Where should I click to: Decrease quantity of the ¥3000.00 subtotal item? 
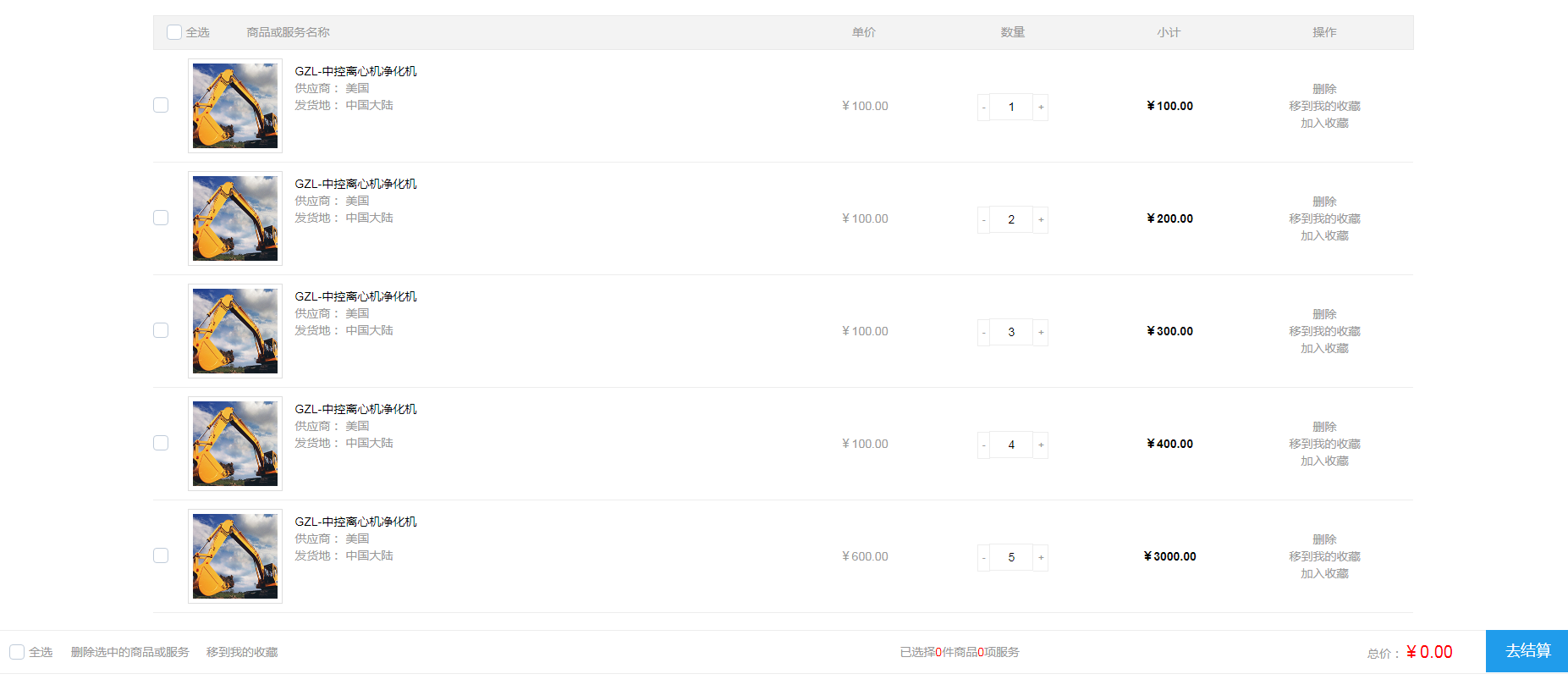(983, 557)
